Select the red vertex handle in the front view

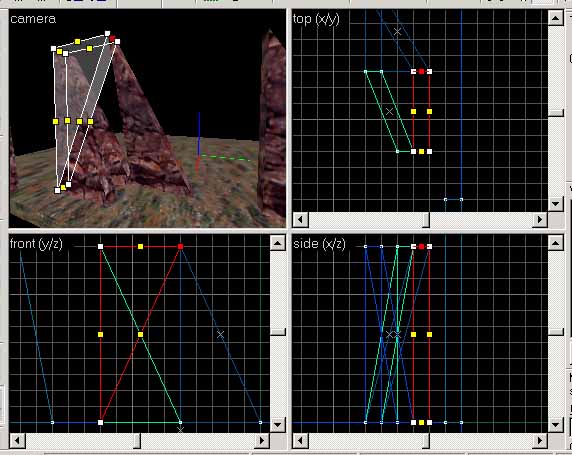[180, 247]
